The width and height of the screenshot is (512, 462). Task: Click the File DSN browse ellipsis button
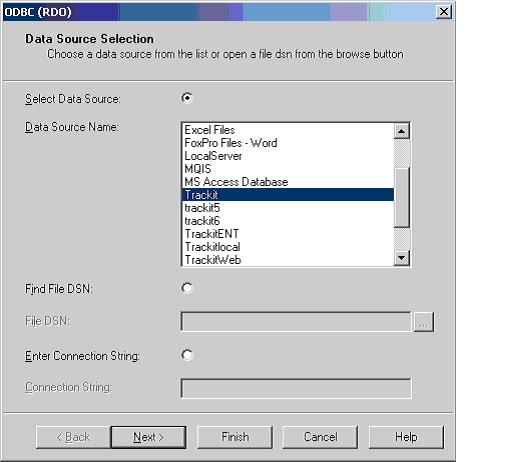424,322
